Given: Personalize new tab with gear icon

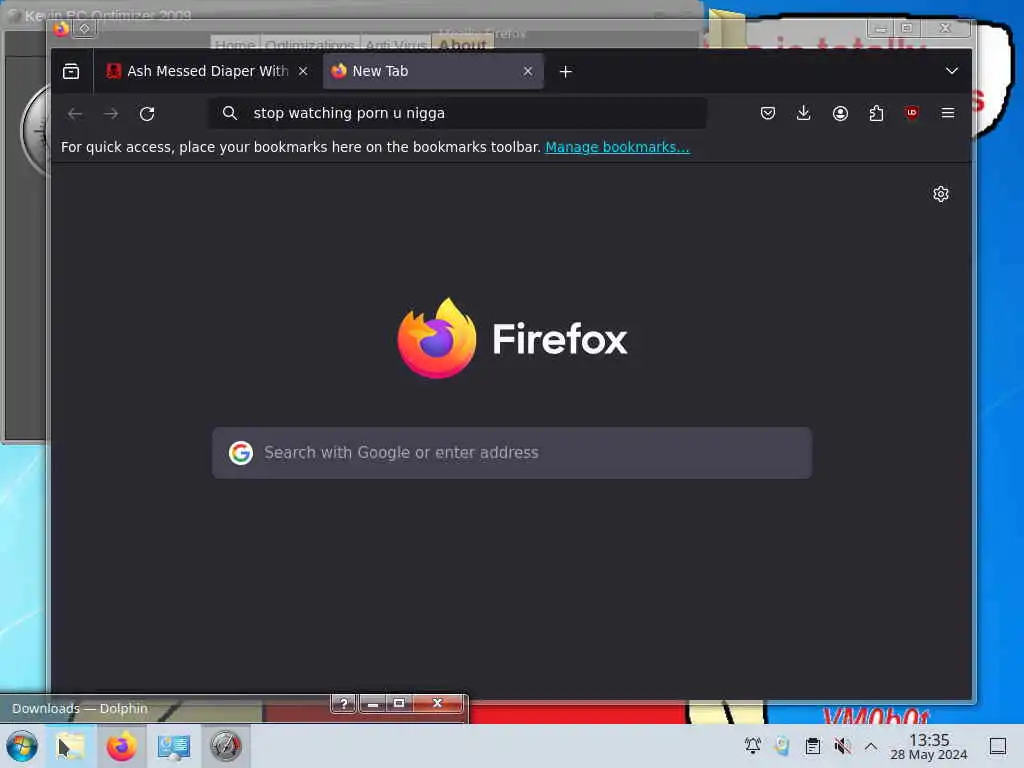Looking at the screenshot, I should pos(940,194).
